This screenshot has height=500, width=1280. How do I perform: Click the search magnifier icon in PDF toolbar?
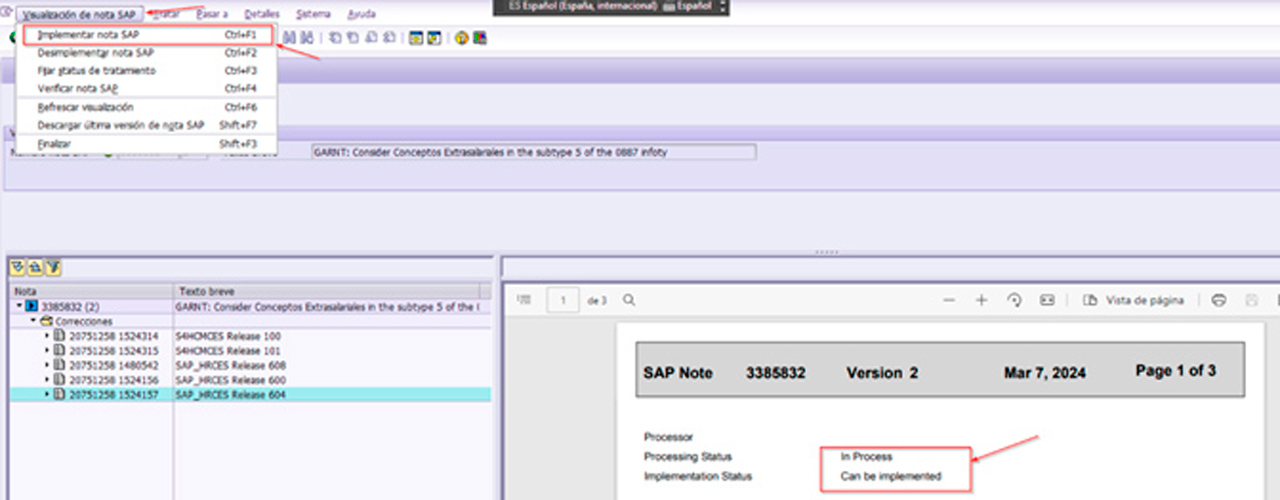click(628, 300)
